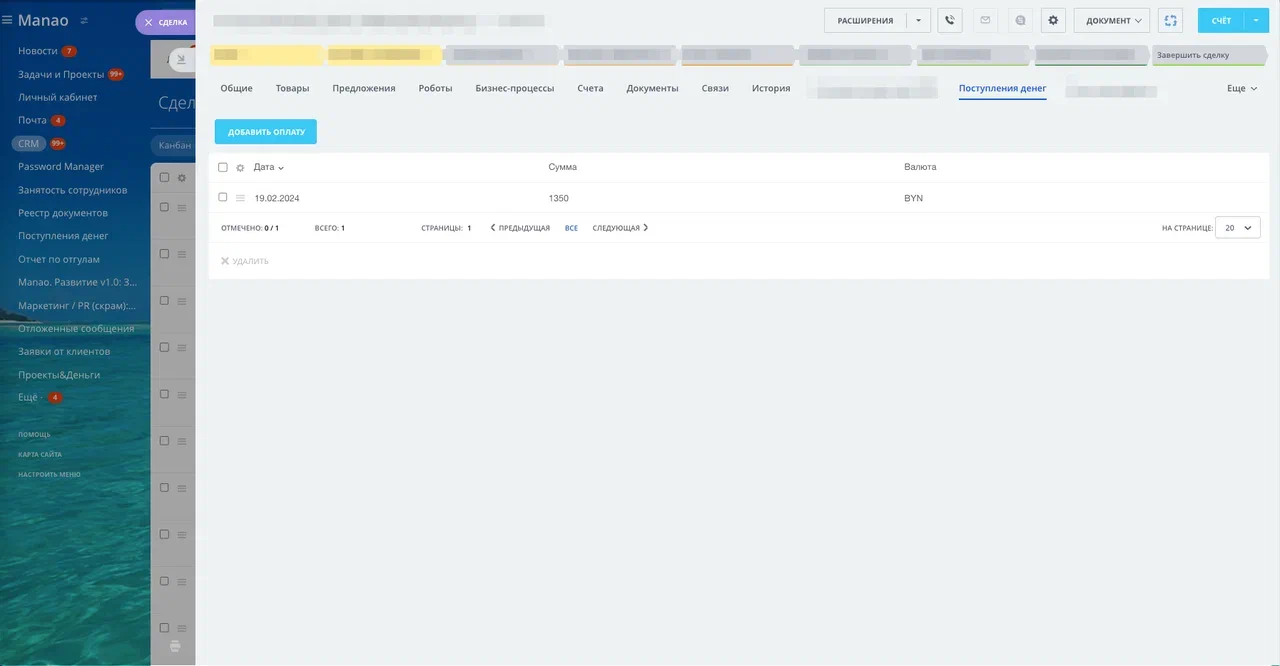Image resolution: width=1280 pixels, height=666 pixels.
Task: Open the Счета tab
Action: tap(590, 88)
